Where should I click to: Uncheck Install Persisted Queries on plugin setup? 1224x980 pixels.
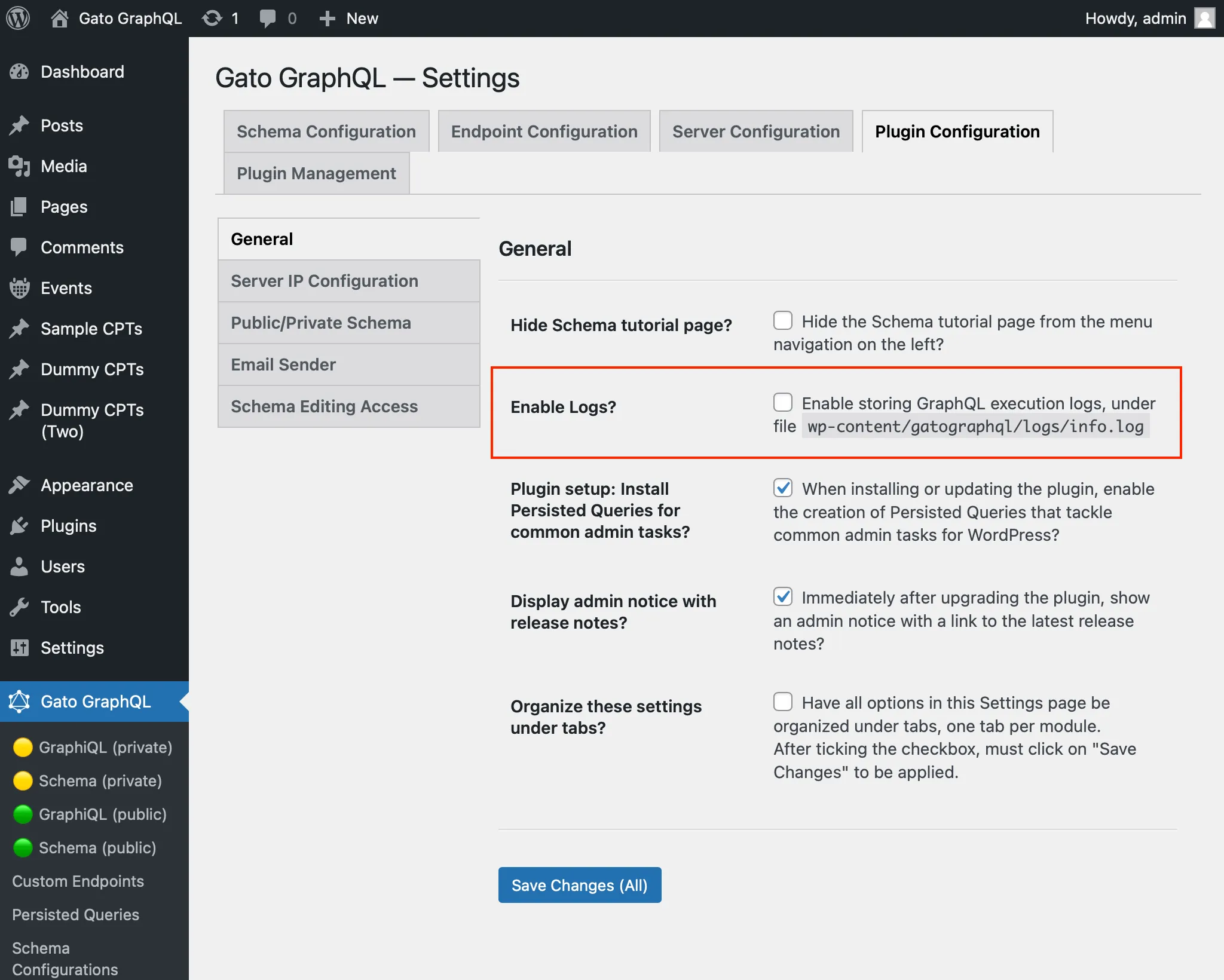click(783, 488)
